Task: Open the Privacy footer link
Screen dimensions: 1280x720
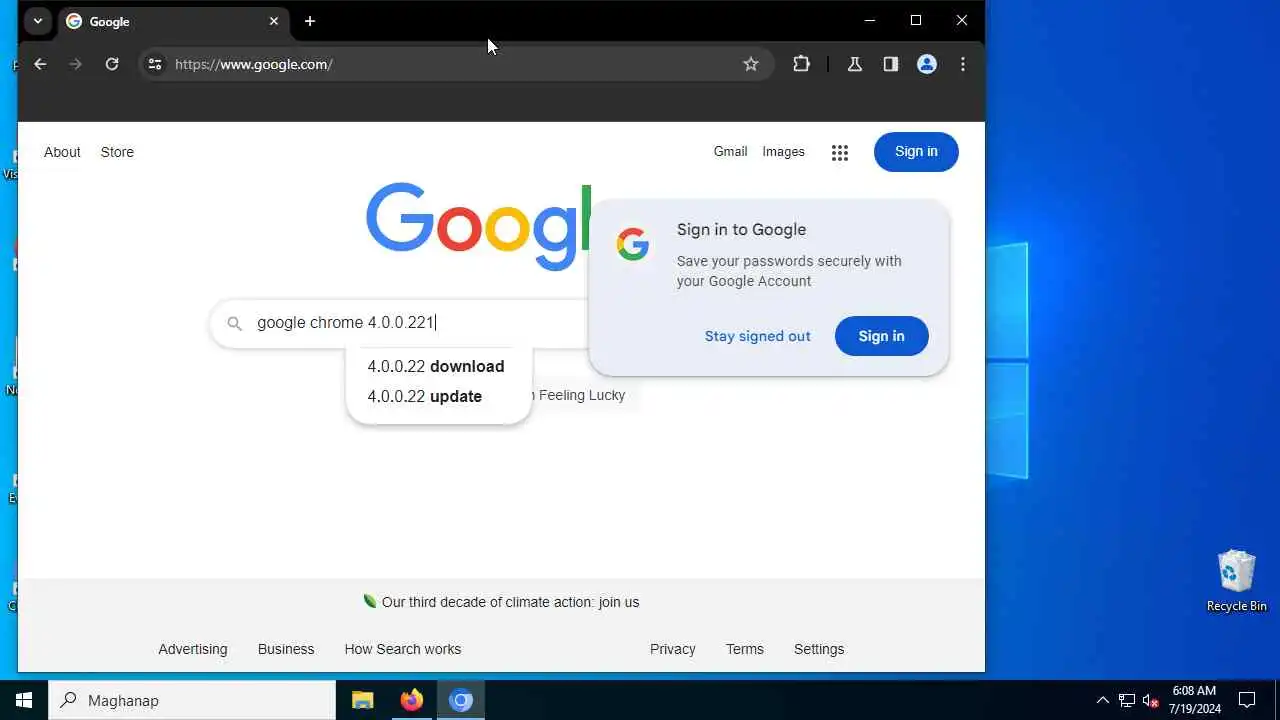Action: click(673, 649)
